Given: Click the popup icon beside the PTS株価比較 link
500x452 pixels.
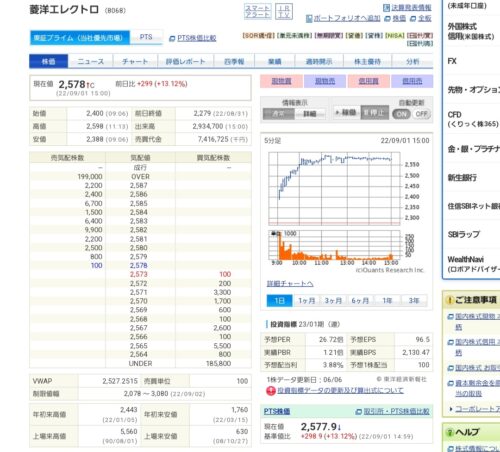Looking at the screenshot, I should tap(172, 39).
